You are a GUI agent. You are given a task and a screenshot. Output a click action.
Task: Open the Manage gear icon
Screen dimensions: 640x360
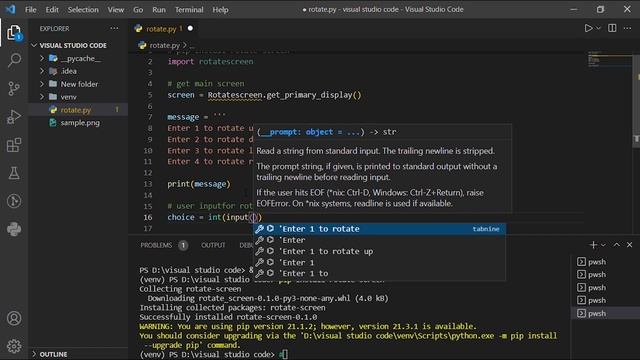14,346
